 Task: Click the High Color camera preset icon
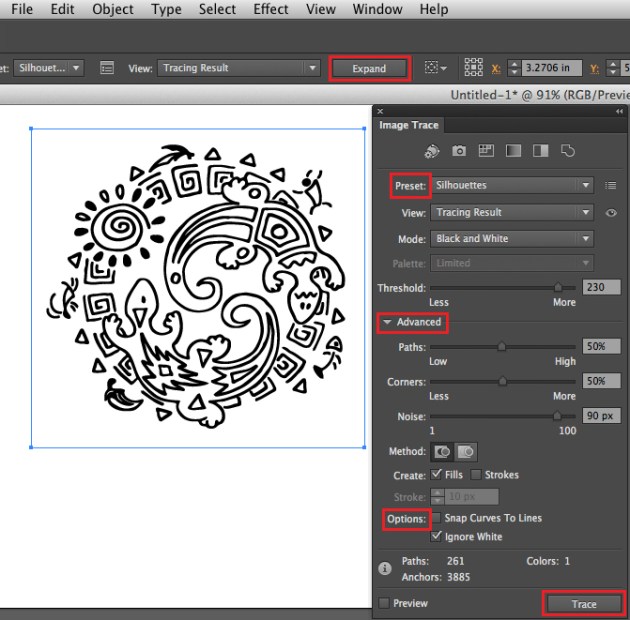coord(459,151)
